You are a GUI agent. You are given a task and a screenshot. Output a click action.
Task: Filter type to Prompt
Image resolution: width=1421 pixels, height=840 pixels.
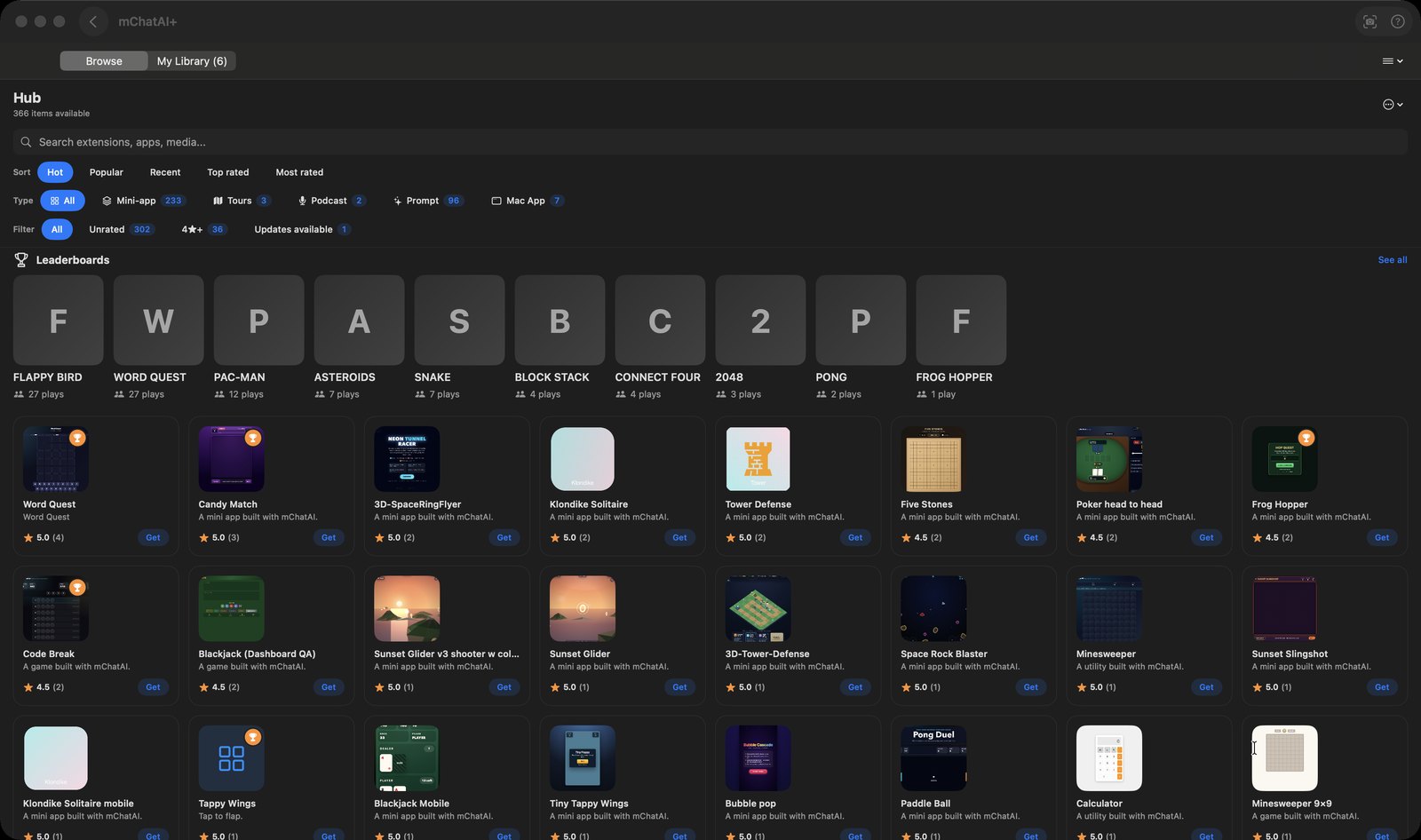pos(428,201)
